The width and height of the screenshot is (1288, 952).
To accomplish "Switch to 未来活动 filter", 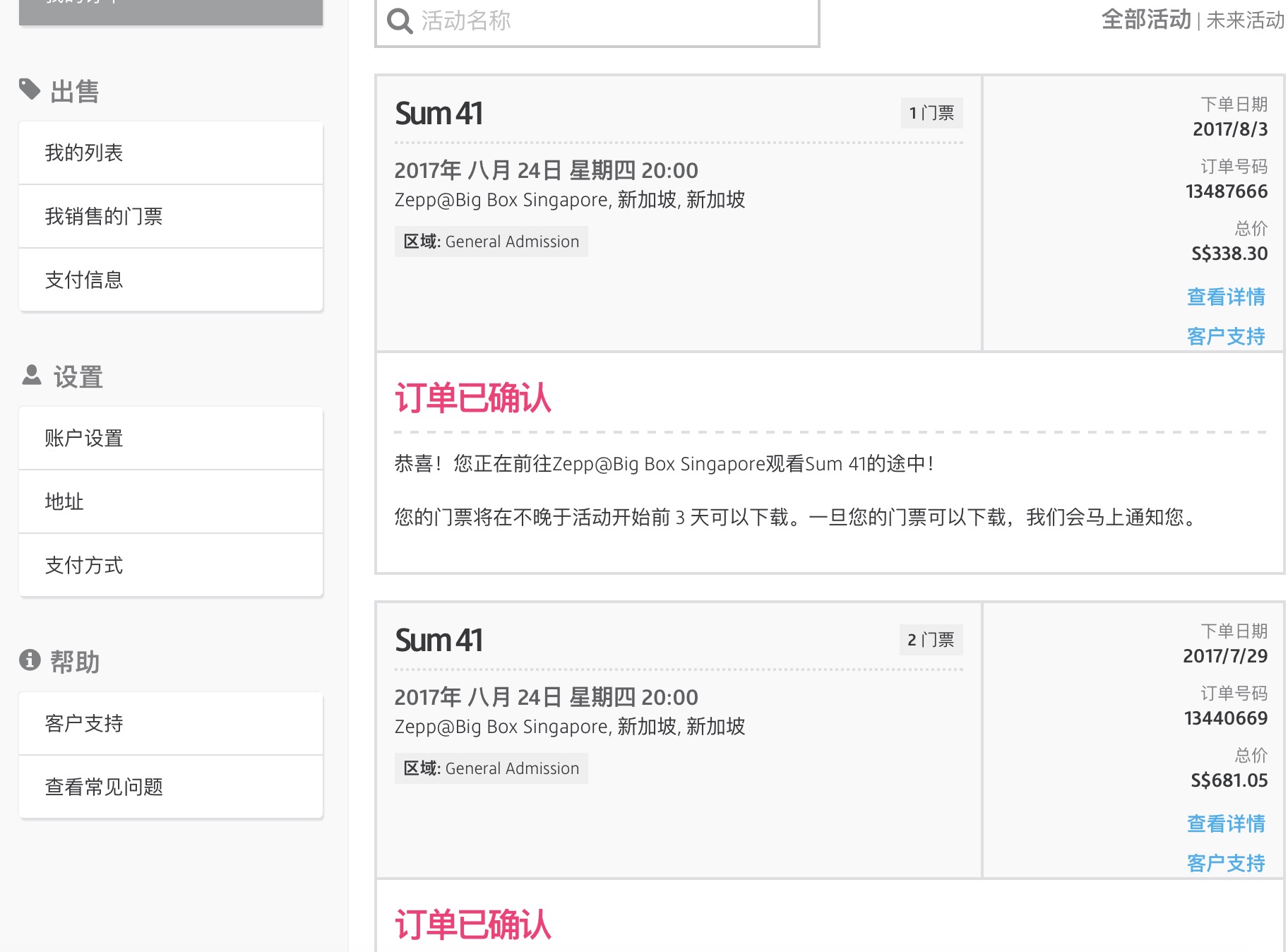I will (x=1246, y=20).
